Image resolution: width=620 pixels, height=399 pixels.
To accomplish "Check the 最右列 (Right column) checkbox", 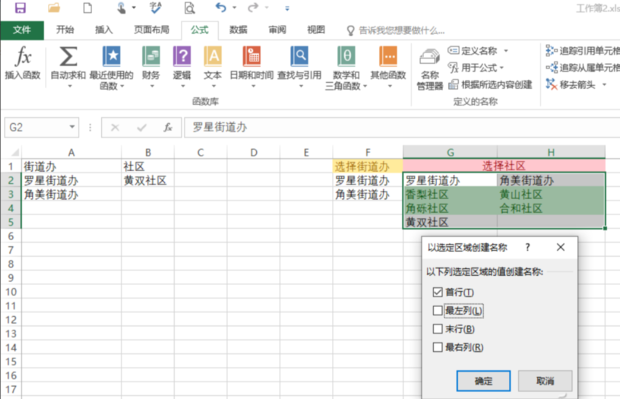I will coord(437,347).
